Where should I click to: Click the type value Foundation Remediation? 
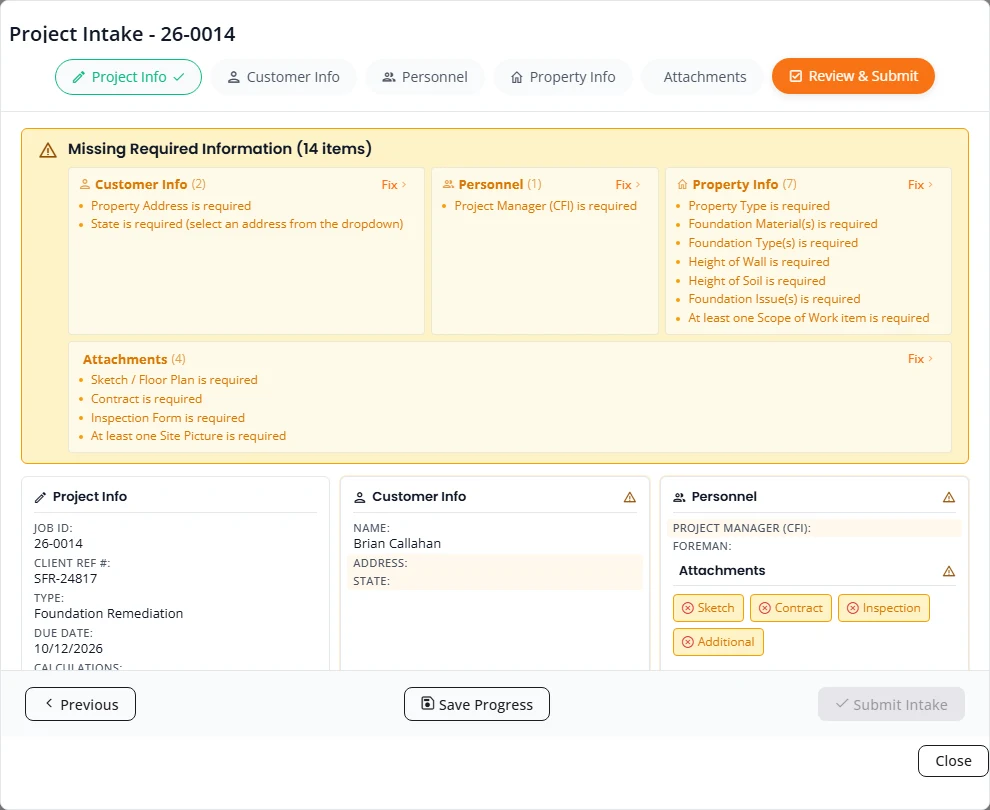[109, 614]
